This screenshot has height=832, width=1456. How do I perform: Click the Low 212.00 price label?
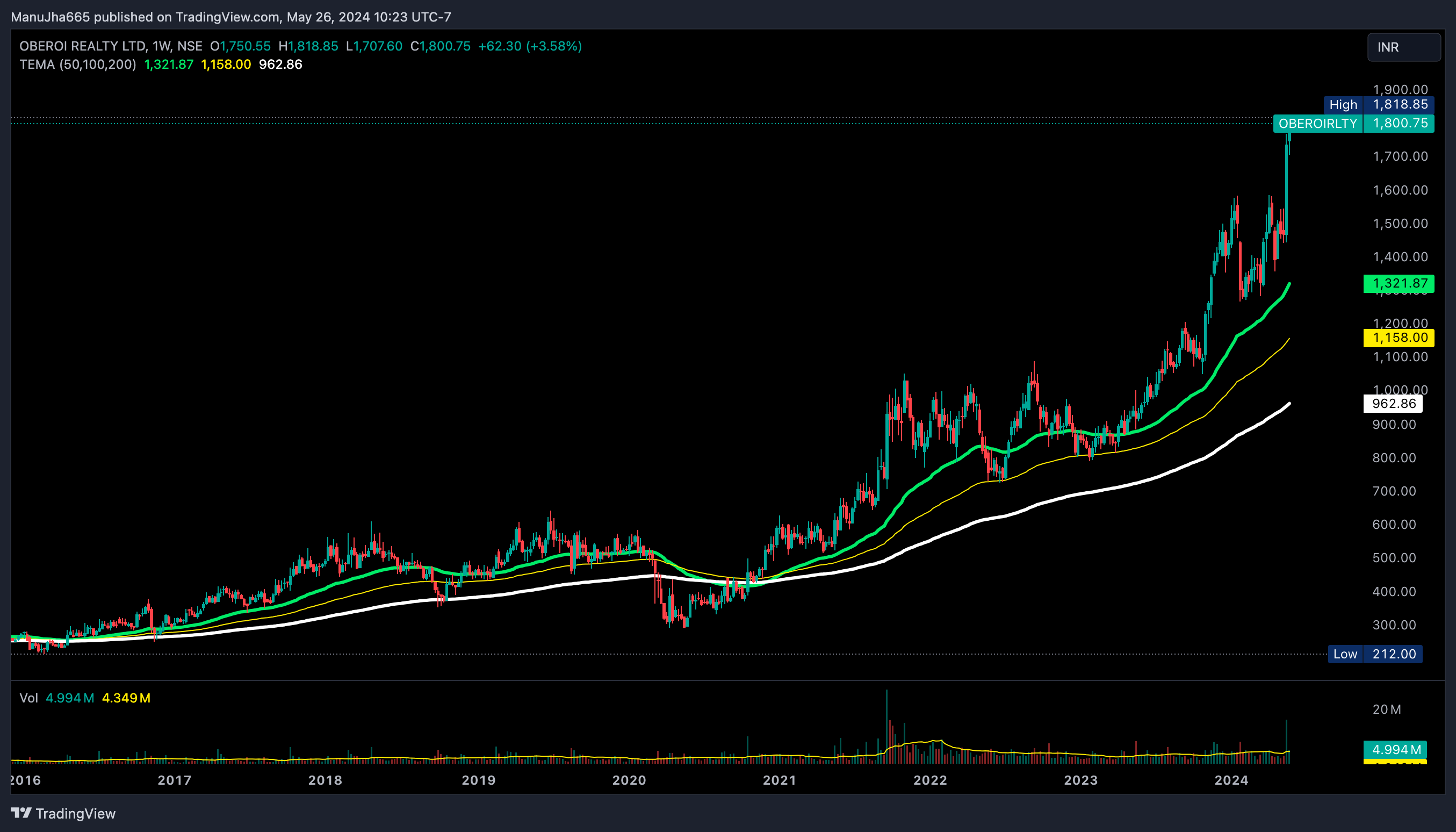[1375, 654]
